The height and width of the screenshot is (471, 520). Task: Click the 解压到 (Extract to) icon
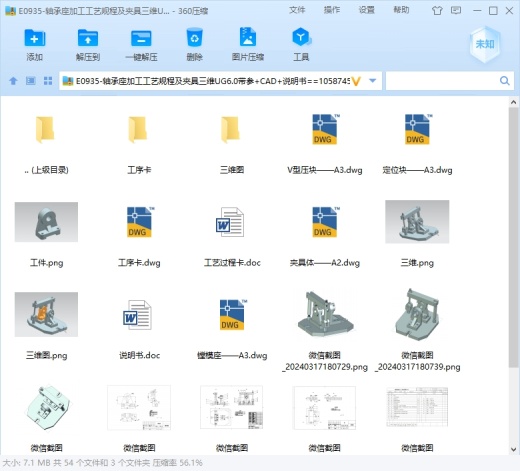(x=88, y=38)
